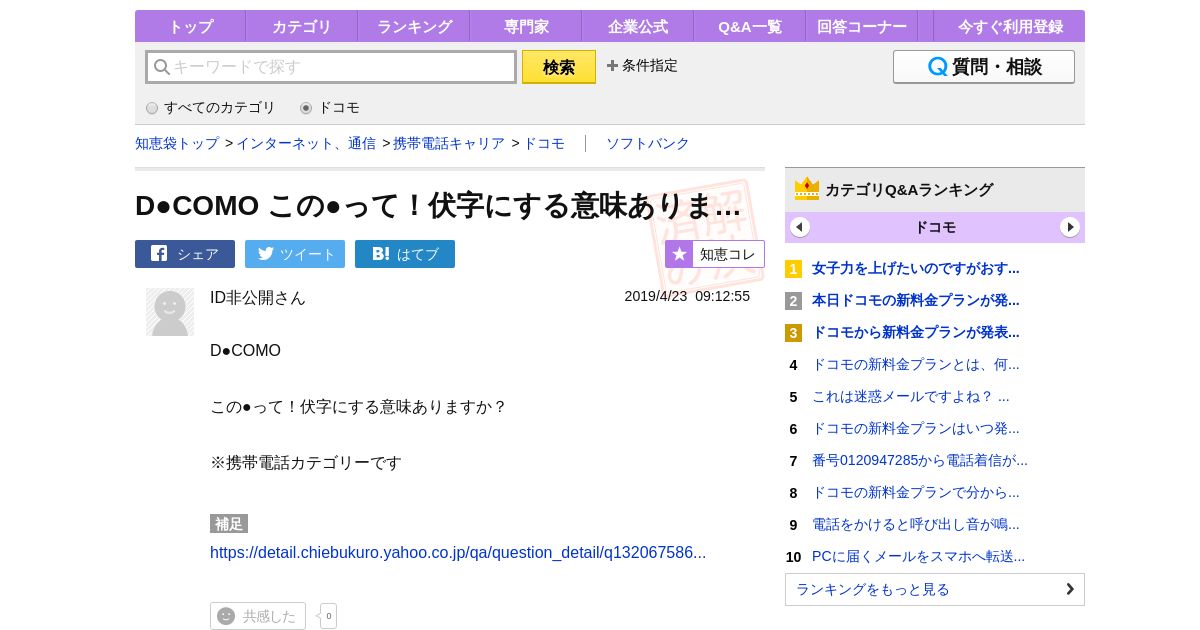1200x630 pixels.
Task: Go to インターネット、通信 breadcrumb link
Action: [x=306, y=143]
